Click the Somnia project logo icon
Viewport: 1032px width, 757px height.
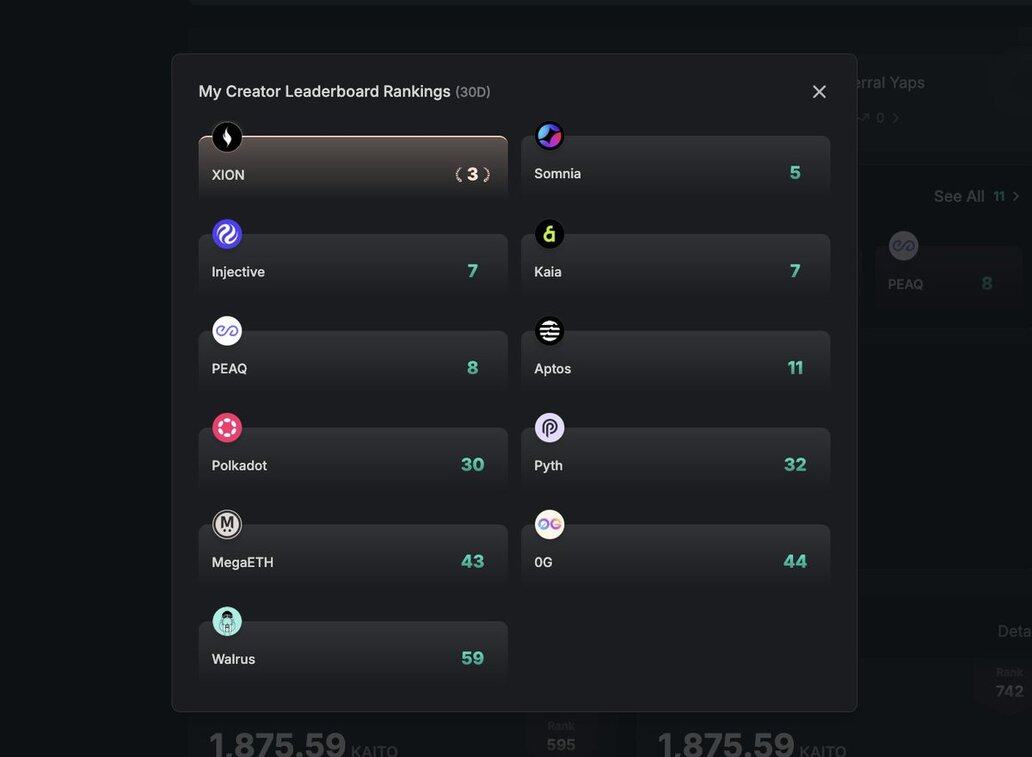coord(549,136)
